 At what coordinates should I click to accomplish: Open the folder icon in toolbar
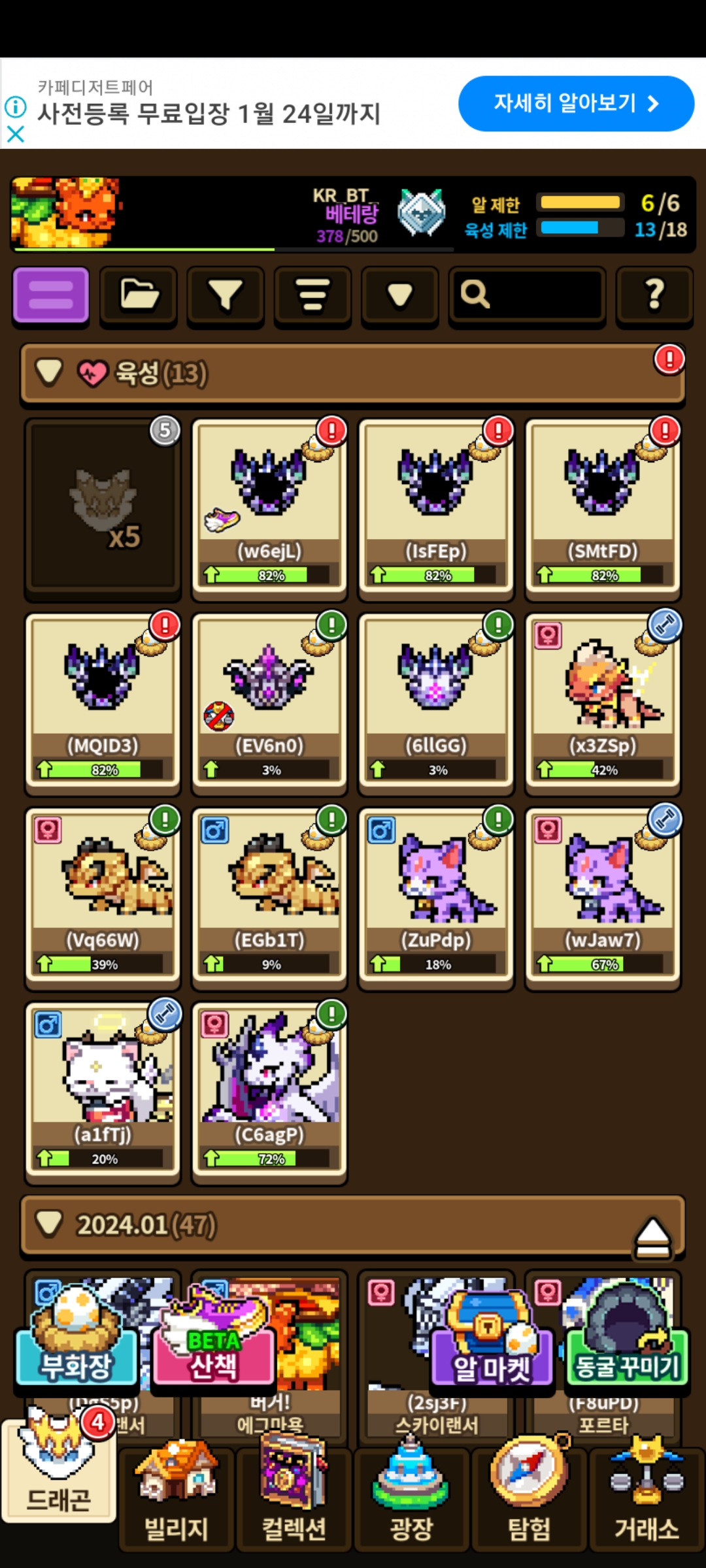point(138,295)
